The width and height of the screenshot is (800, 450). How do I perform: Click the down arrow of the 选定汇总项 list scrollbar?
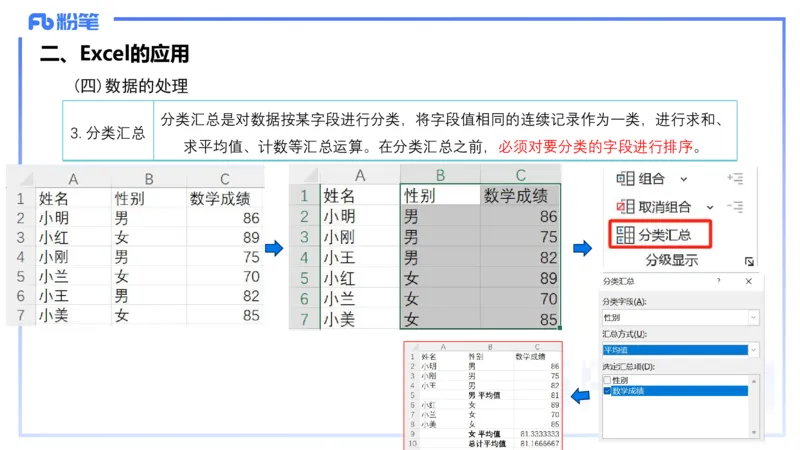pos(754,433)
